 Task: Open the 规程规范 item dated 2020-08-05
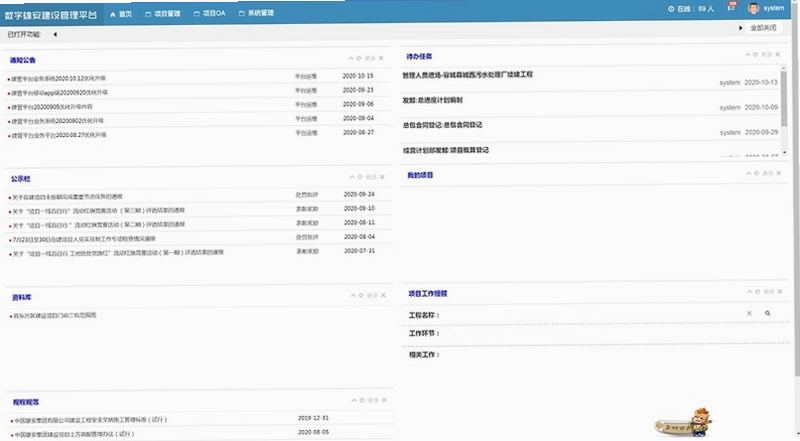(73, 434)
